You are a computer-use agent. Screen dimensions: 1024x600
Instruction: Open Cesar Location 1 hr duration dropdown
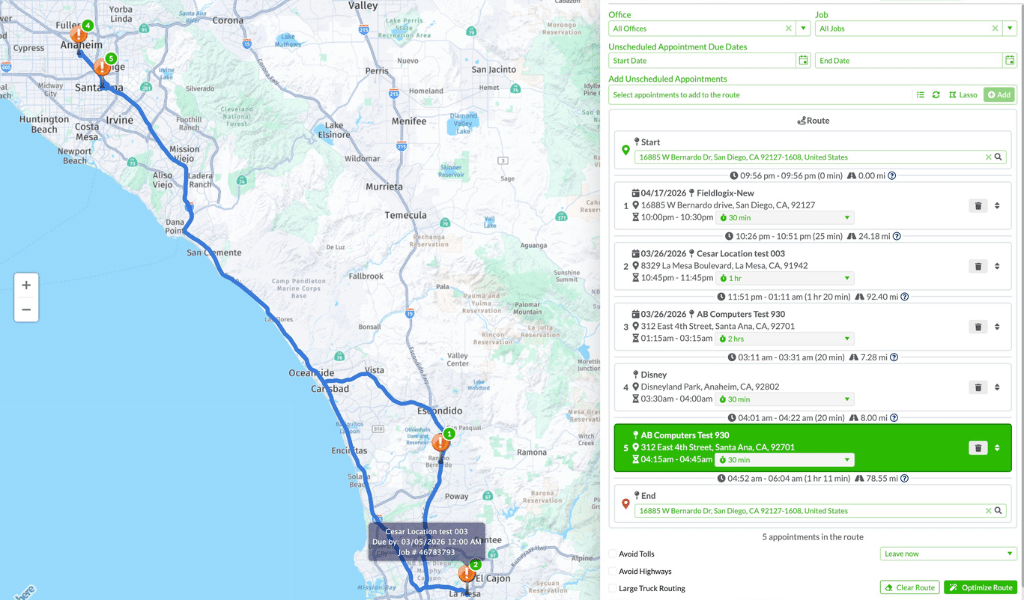click(x=784, y=279)
